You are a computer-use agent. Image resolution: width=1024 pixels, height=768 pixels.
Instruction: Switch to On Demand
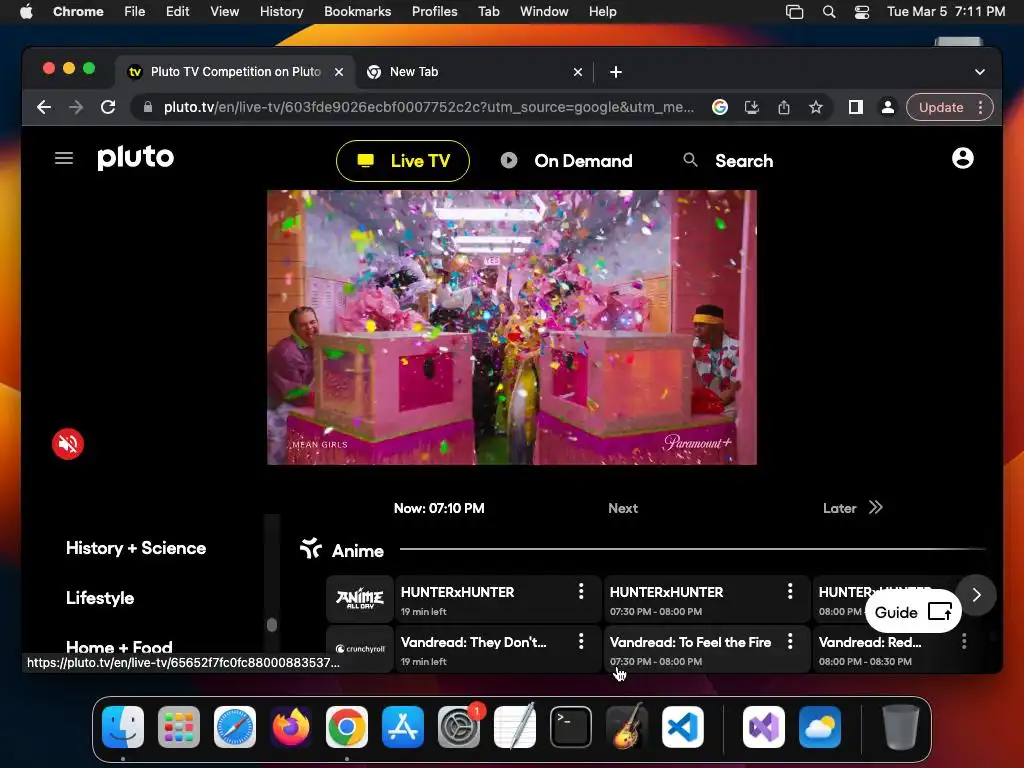[x=566, y=161]
